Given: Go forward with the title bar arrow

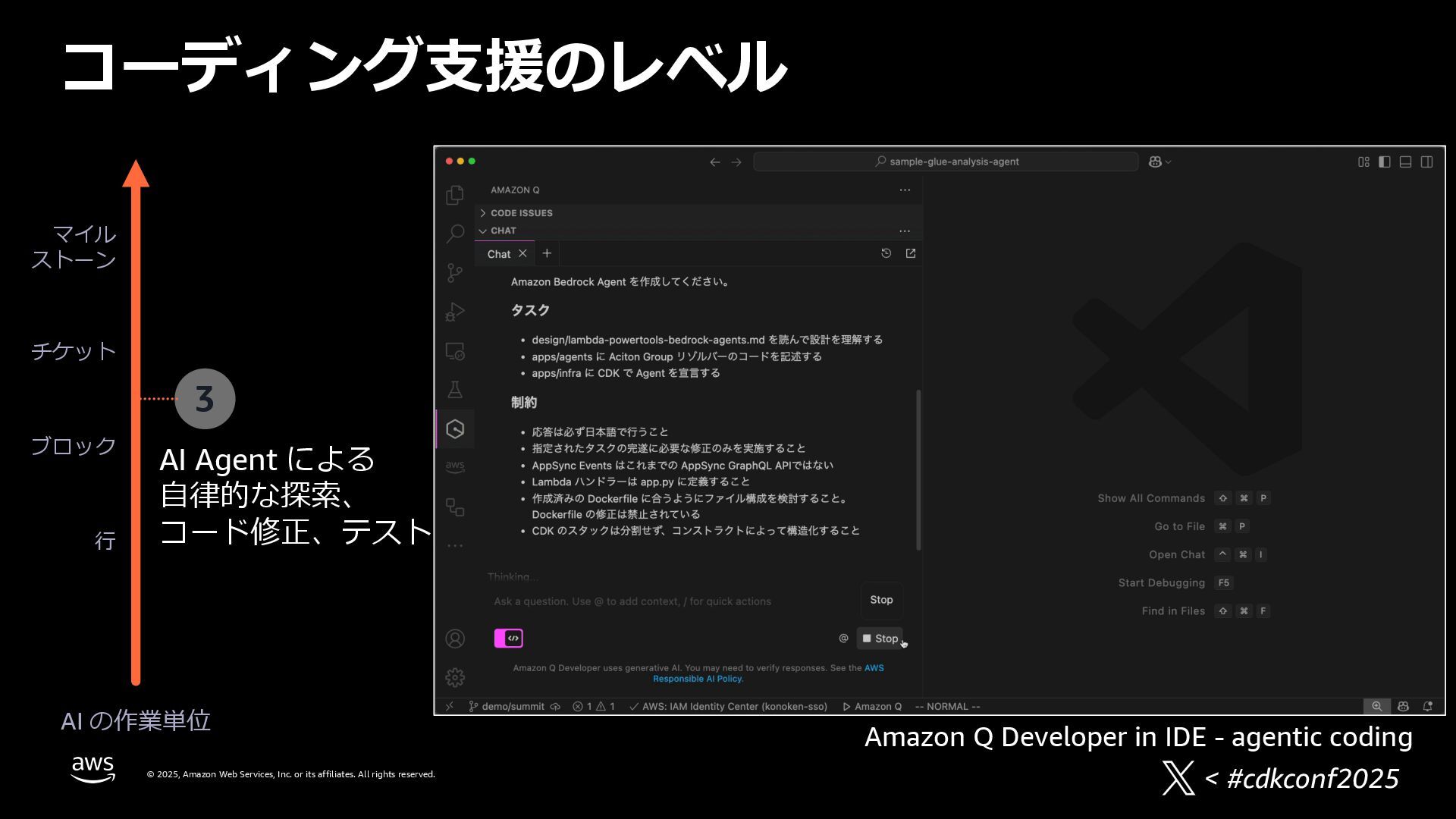Looking at the screenshot, I should (x=736, y=162).
